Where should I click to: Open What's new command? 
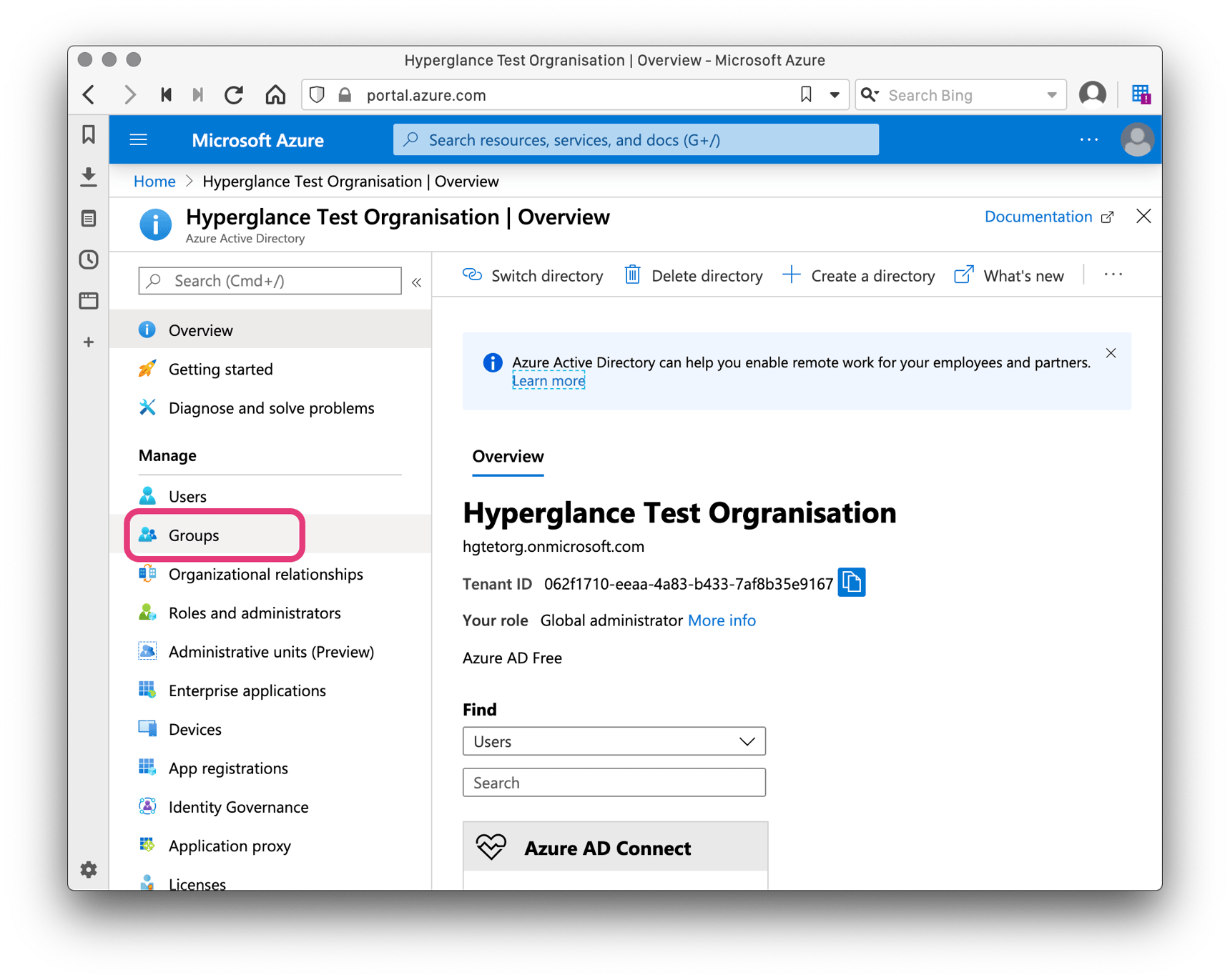pos(1009,276)
